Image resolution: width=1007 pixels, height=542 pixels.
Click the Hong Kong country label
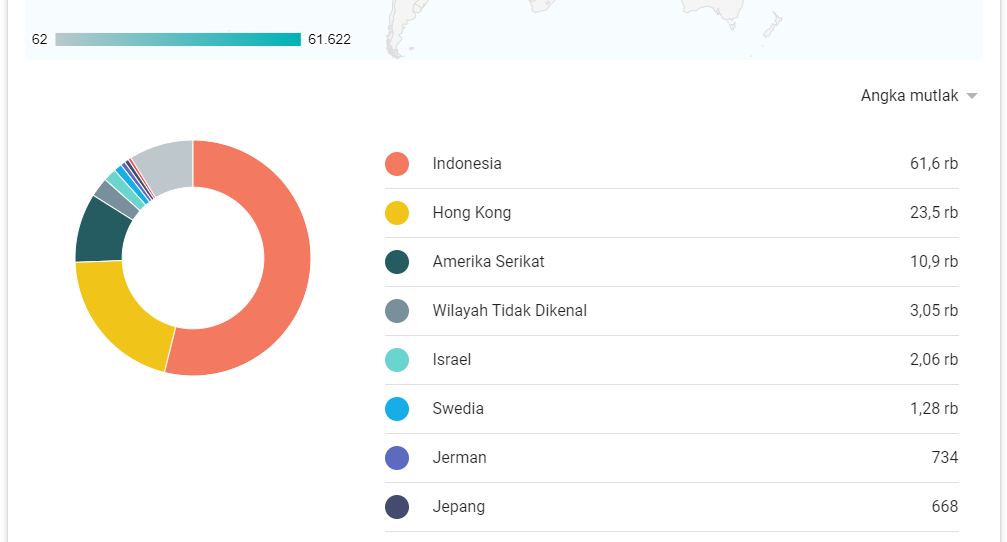[471, 213]
